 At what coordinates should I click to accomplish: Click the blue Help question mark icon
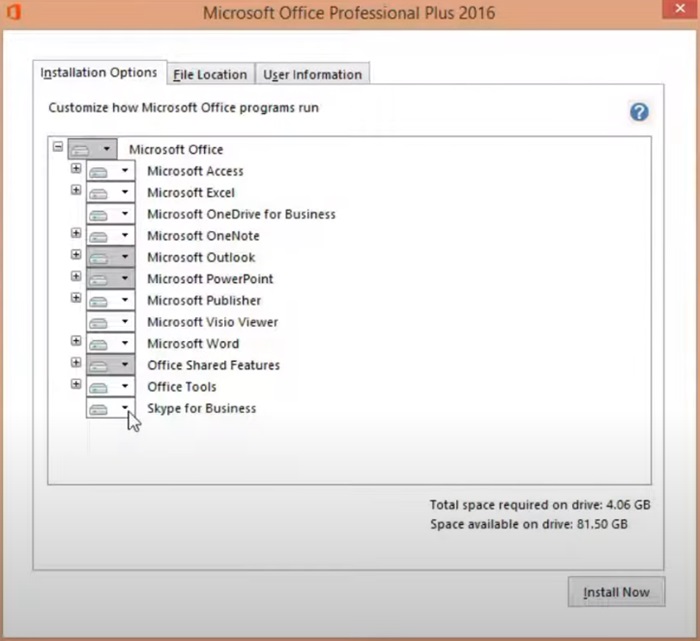(639, 112)
